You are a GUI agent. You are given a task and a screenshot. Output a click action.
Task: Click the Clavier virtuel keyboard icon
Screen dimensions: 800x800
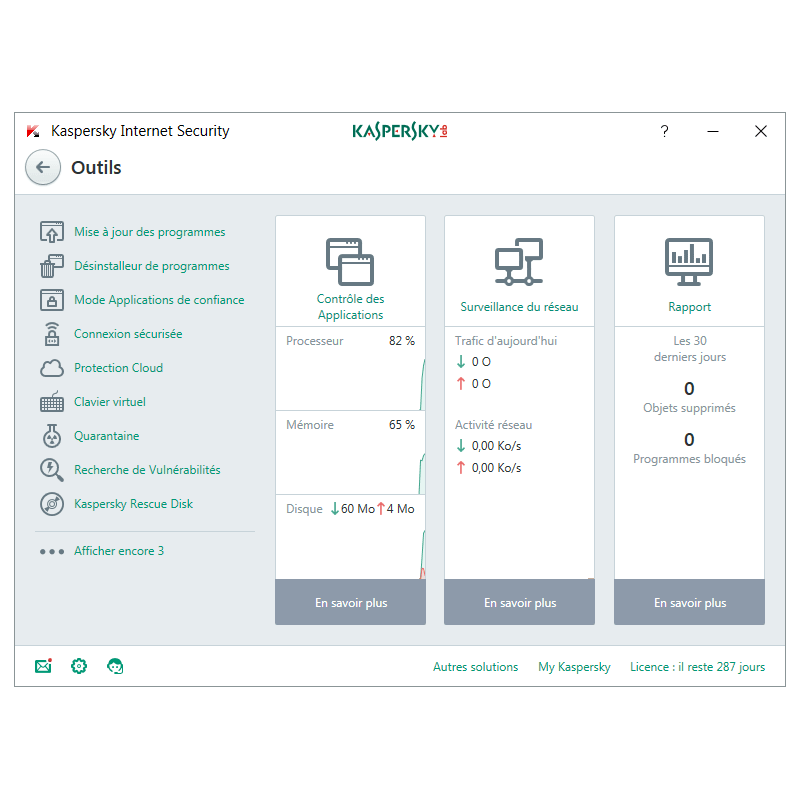(x=52, y=402)
